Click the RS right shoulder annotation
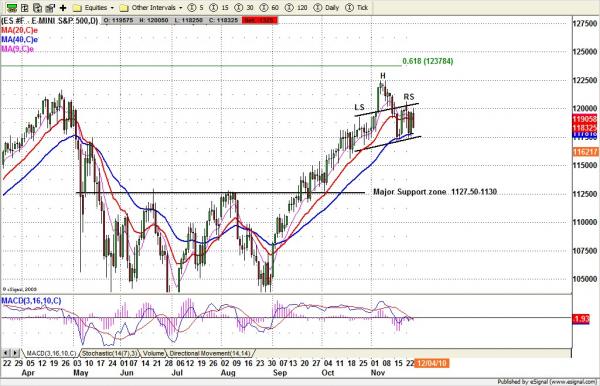Viewport: 600px width, 386px height. tap(409, 97)
